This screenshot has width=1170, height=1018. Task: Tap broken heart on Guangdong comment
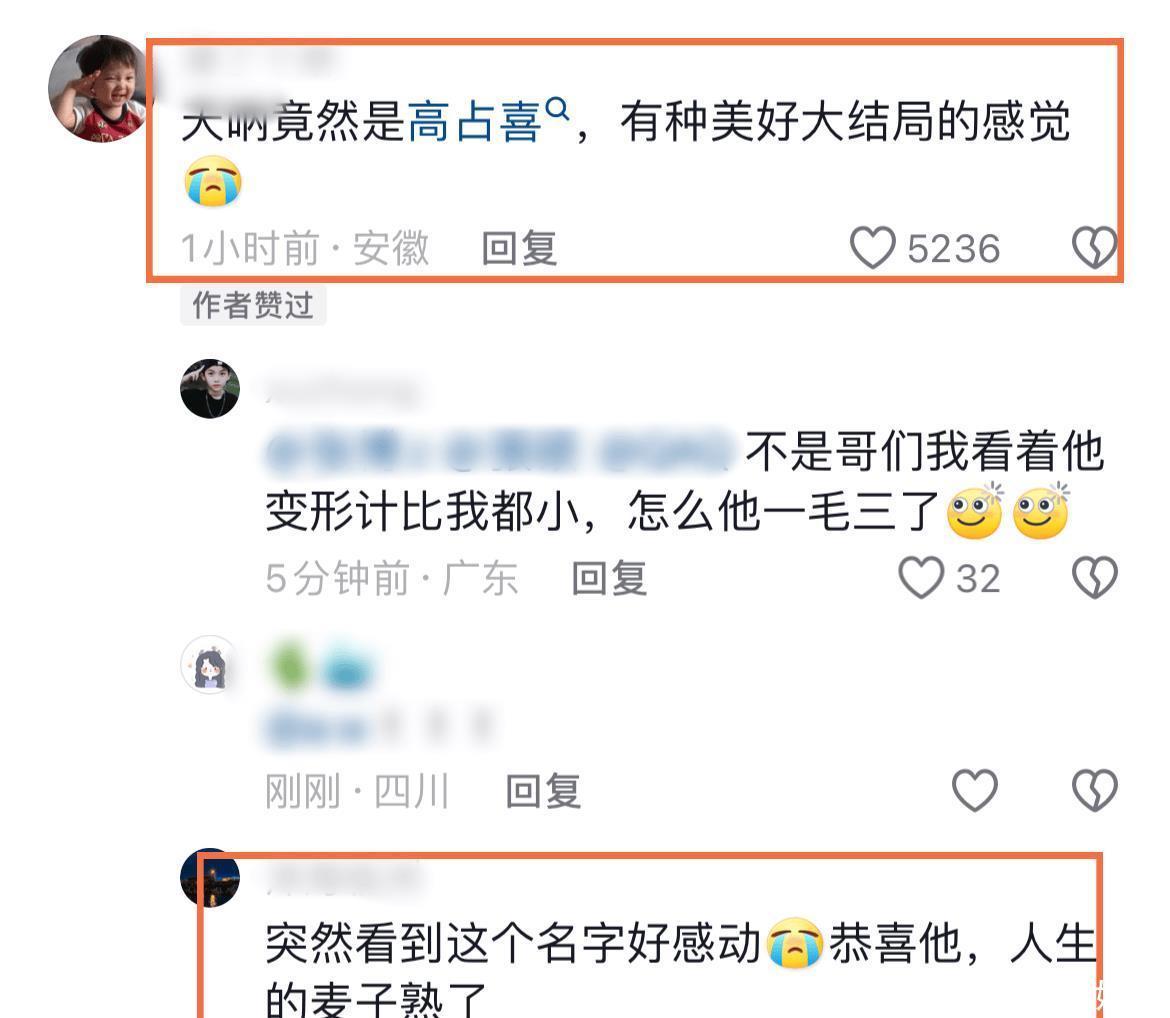[1094, 578]
